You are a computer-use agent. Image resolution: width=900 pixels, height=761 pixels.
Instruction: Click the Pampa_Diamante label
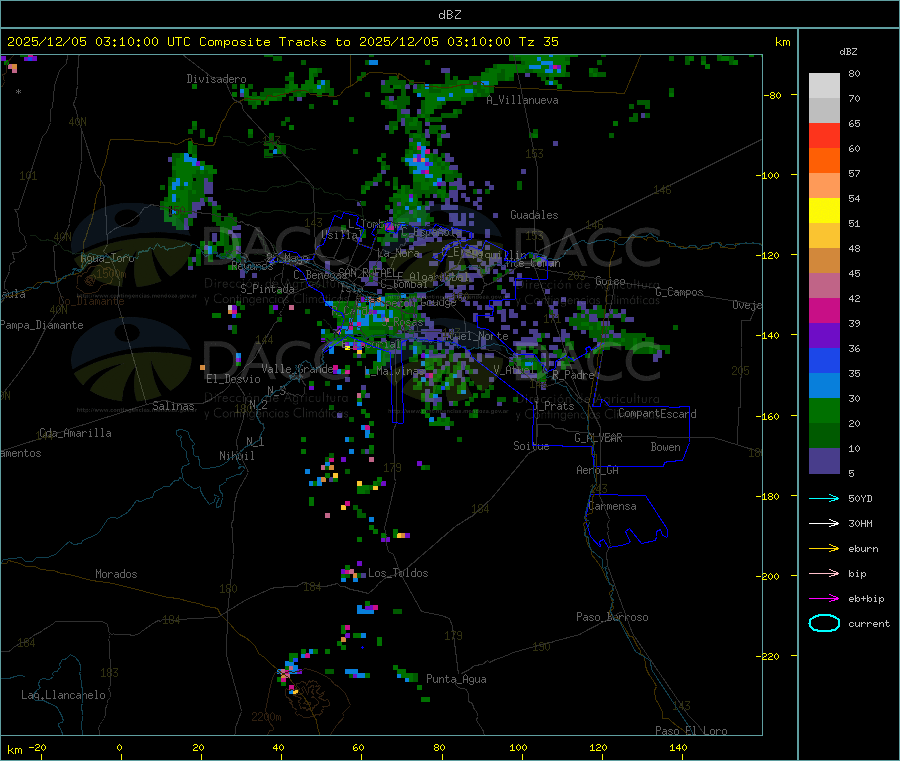point(42,325)
